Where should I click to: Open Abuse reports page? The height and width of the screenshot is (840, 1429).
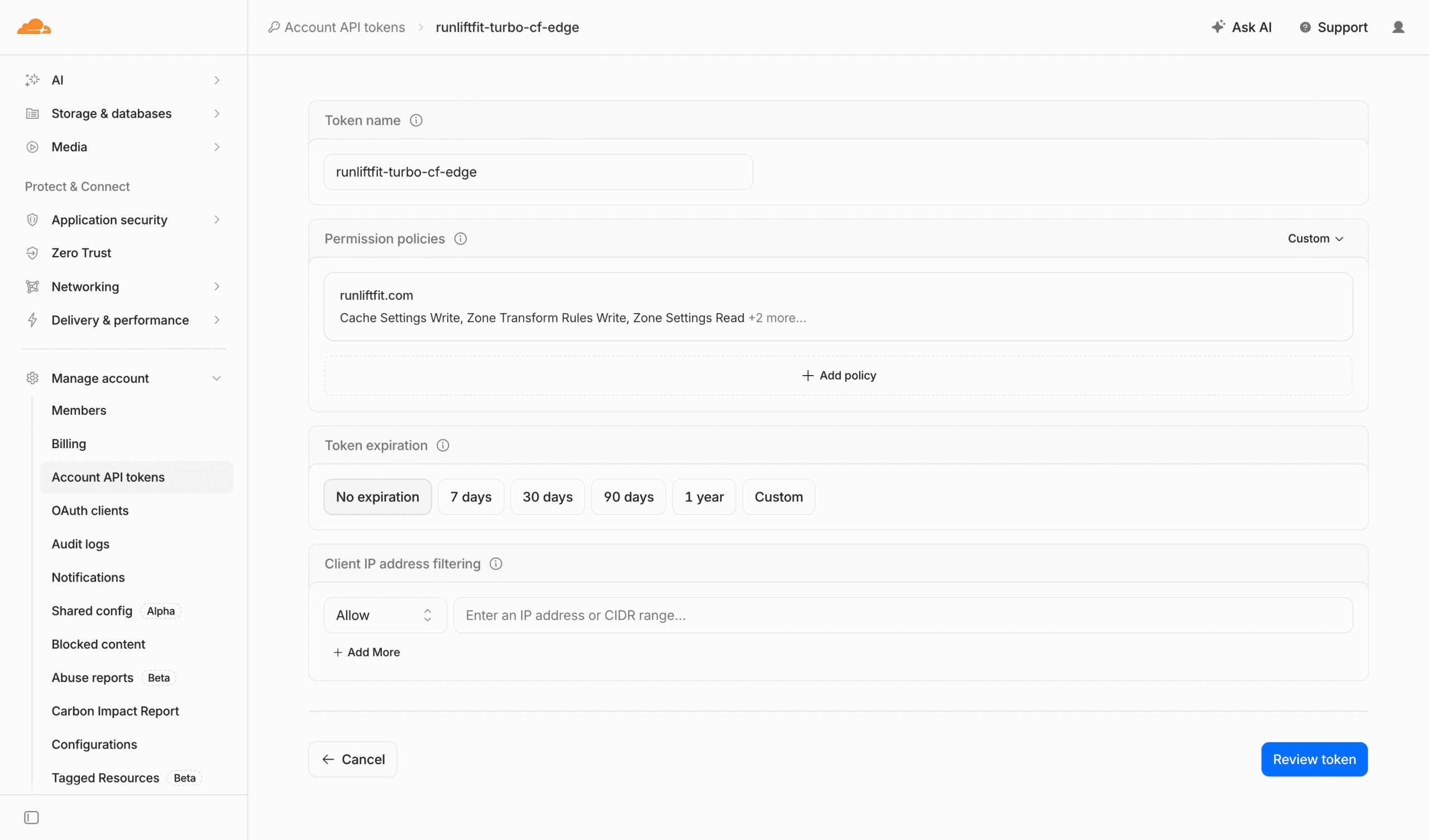(x=93, y=678)
